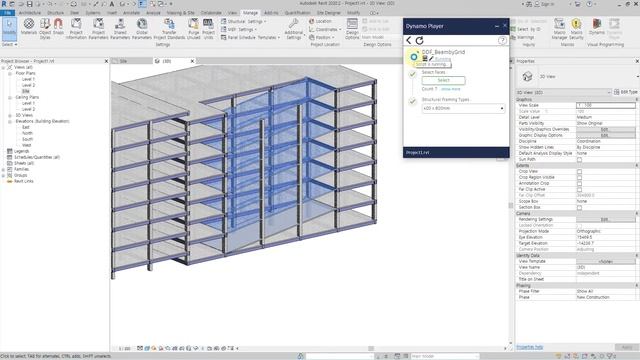Screen dimensions: 640x360
Task: Open the Structural Framing Types dropdown
Action: (463, 109)
